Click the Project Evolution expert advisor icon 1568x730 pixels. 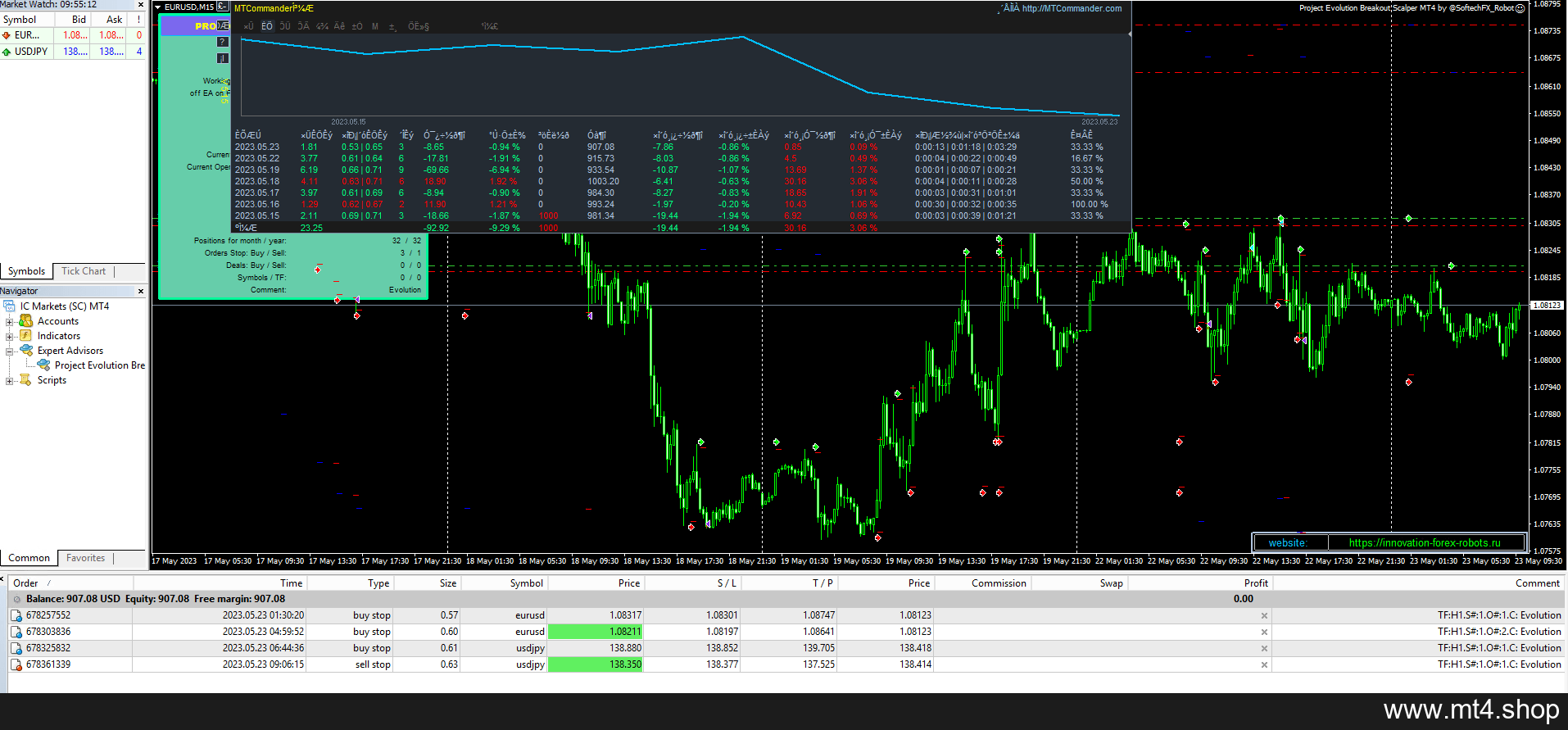(44, 365)
